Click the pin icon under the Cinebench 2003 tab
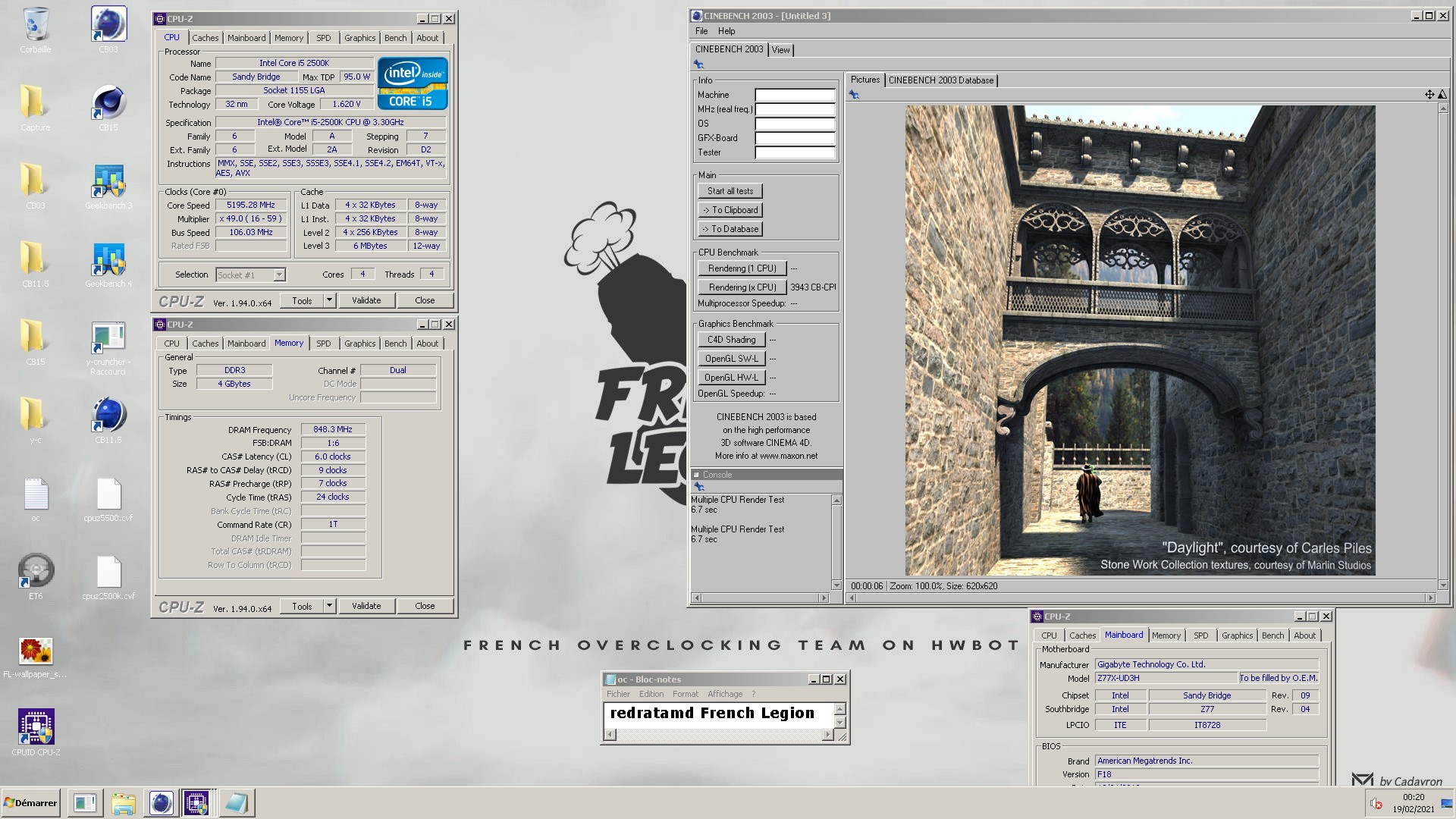This screenshot has width=1456, height=819. click(699, 64)
